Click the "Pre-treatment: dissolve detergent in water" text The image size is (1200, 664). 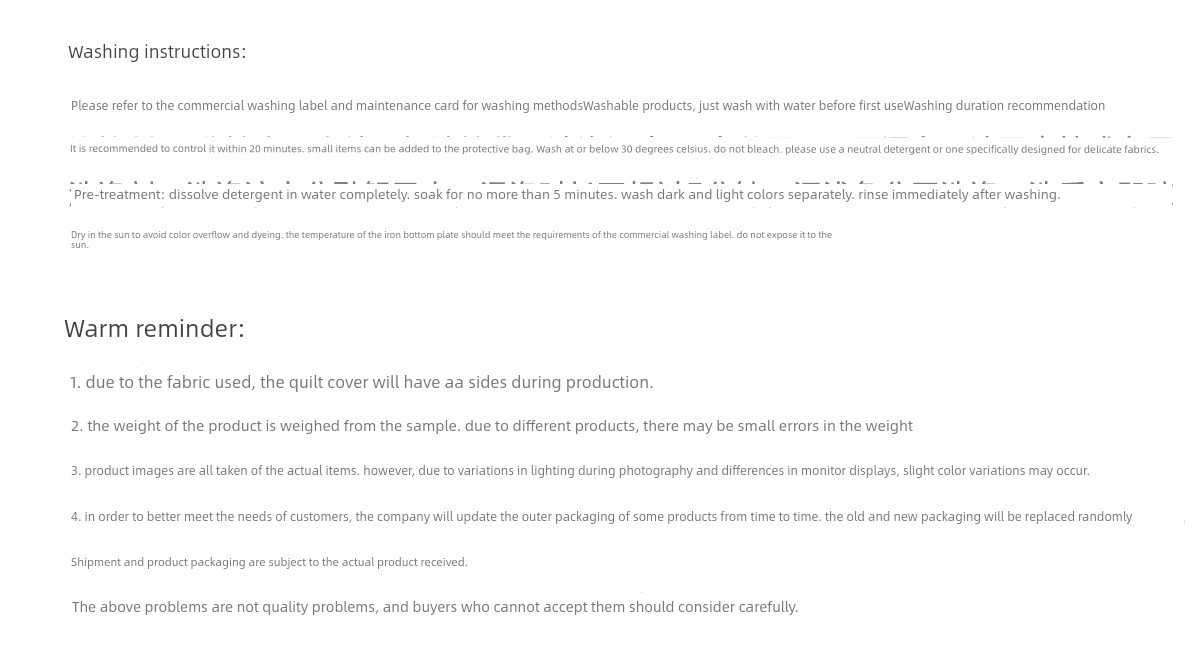pos(241,195)
